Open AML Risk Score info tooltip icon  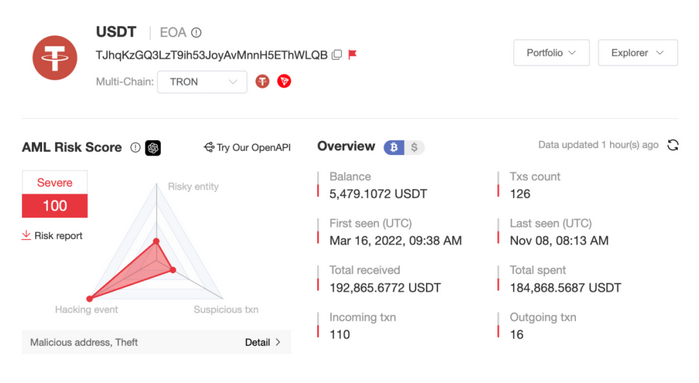136,147
